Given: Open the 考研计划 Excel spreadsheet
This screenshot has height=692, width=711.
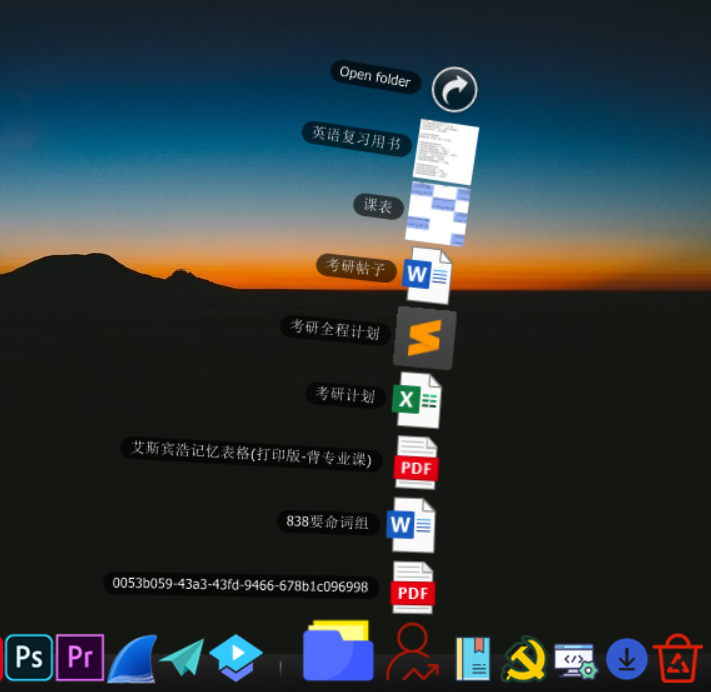Looking at the screenshot, I should pyautogui.click(x=416, y=400).
